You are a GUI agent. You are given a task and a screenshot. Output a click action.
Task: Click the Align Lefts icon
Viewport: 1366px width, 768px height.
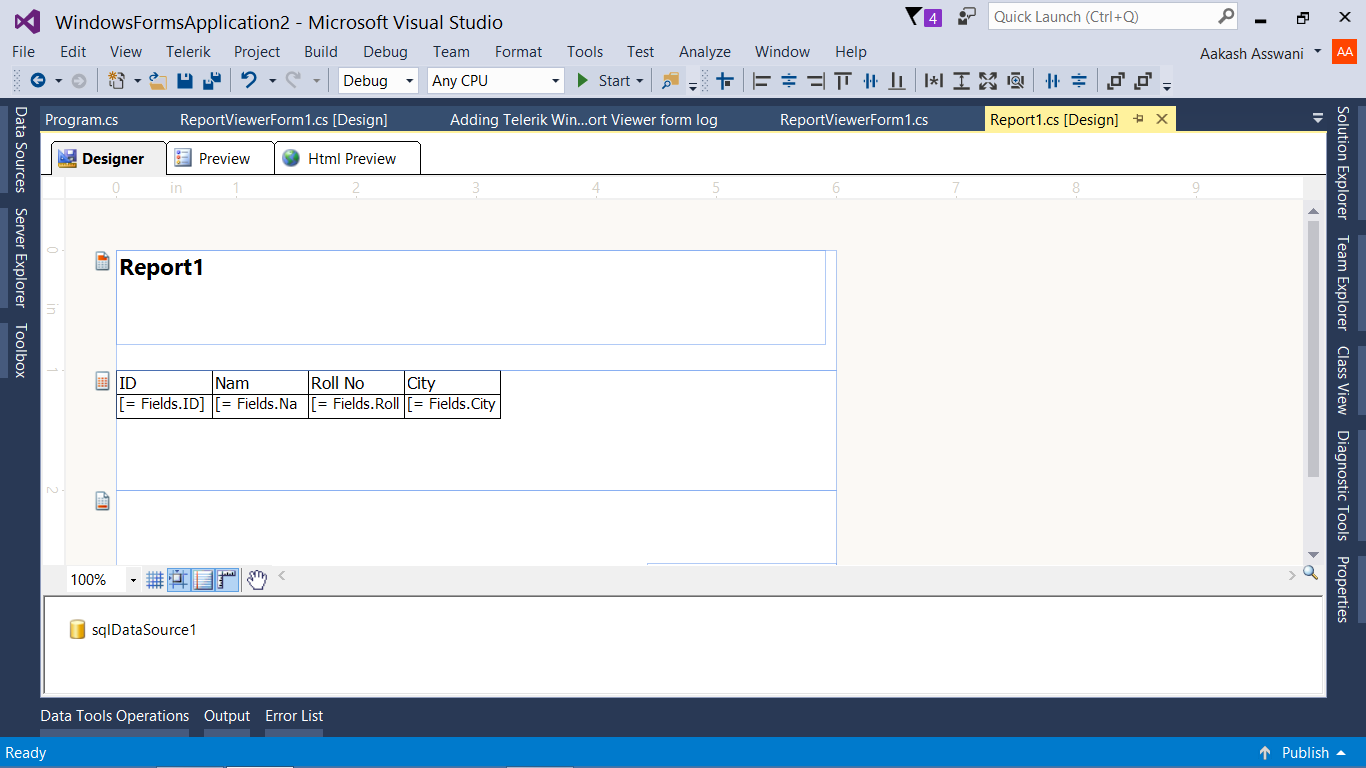762,81
